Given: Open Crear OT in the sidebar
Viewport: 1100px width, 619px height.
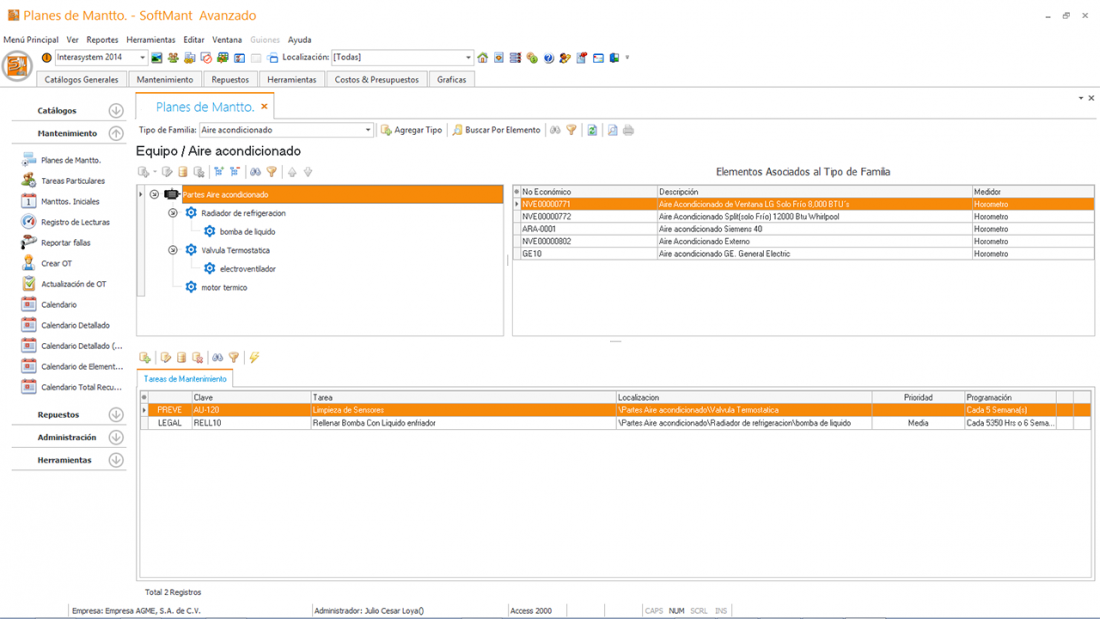Looking at the screenshot, I should click(x=56, y=264).
